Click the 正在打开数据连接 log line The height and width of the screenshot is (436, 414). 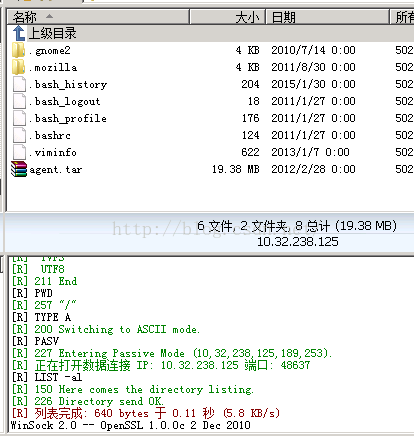161,365
